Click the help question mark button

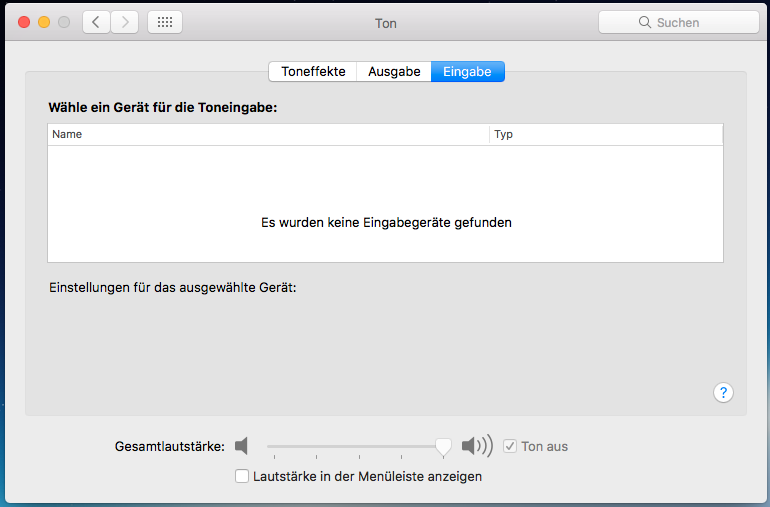point(724,393)
